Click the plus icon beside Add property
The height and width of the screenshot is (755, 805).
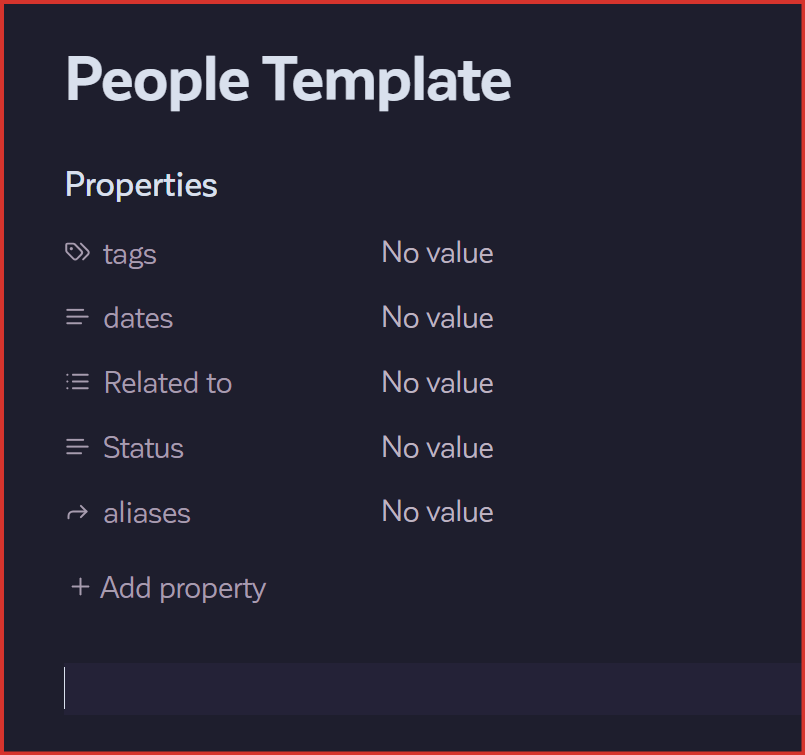tap(80, 587)
